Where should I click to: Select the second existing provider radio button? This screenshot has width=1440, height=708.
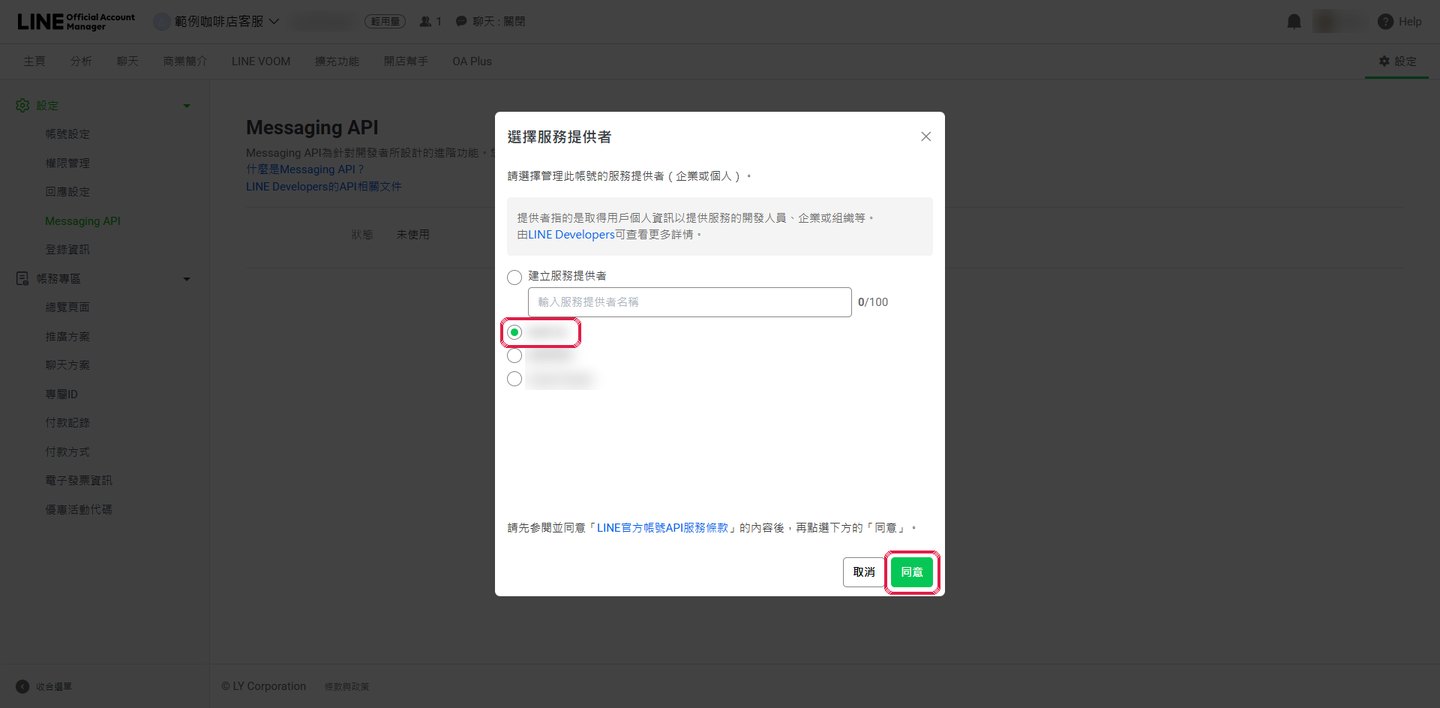point(514,355)
